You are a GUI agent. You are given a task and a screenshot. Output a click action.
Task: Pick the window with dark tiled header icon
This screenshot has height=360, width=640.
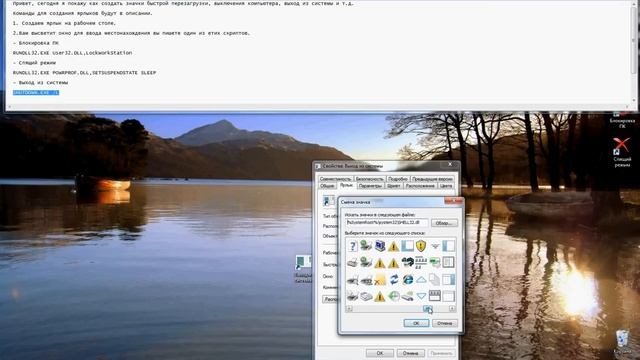pyautogui.click(x=435, y=296)
